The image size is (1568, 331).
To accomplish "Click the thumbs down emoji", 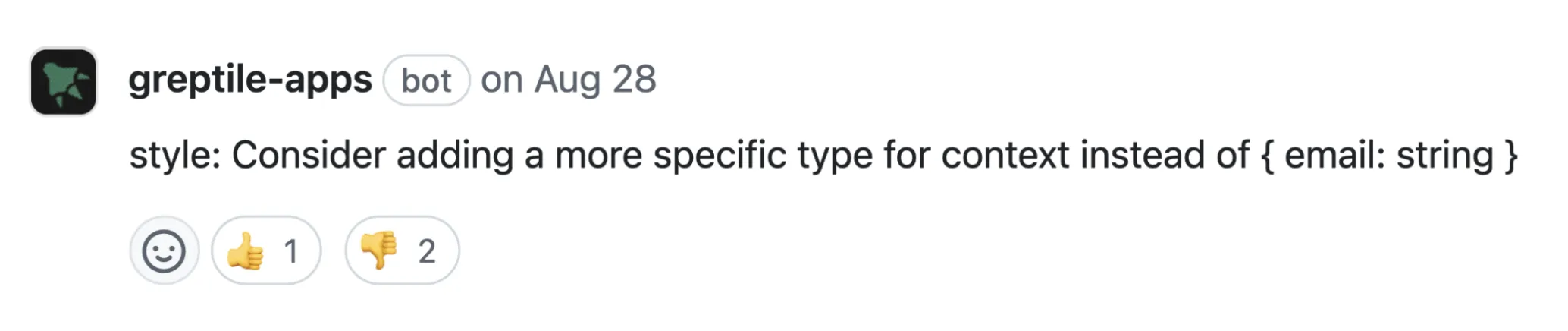I will pos(379,251).
